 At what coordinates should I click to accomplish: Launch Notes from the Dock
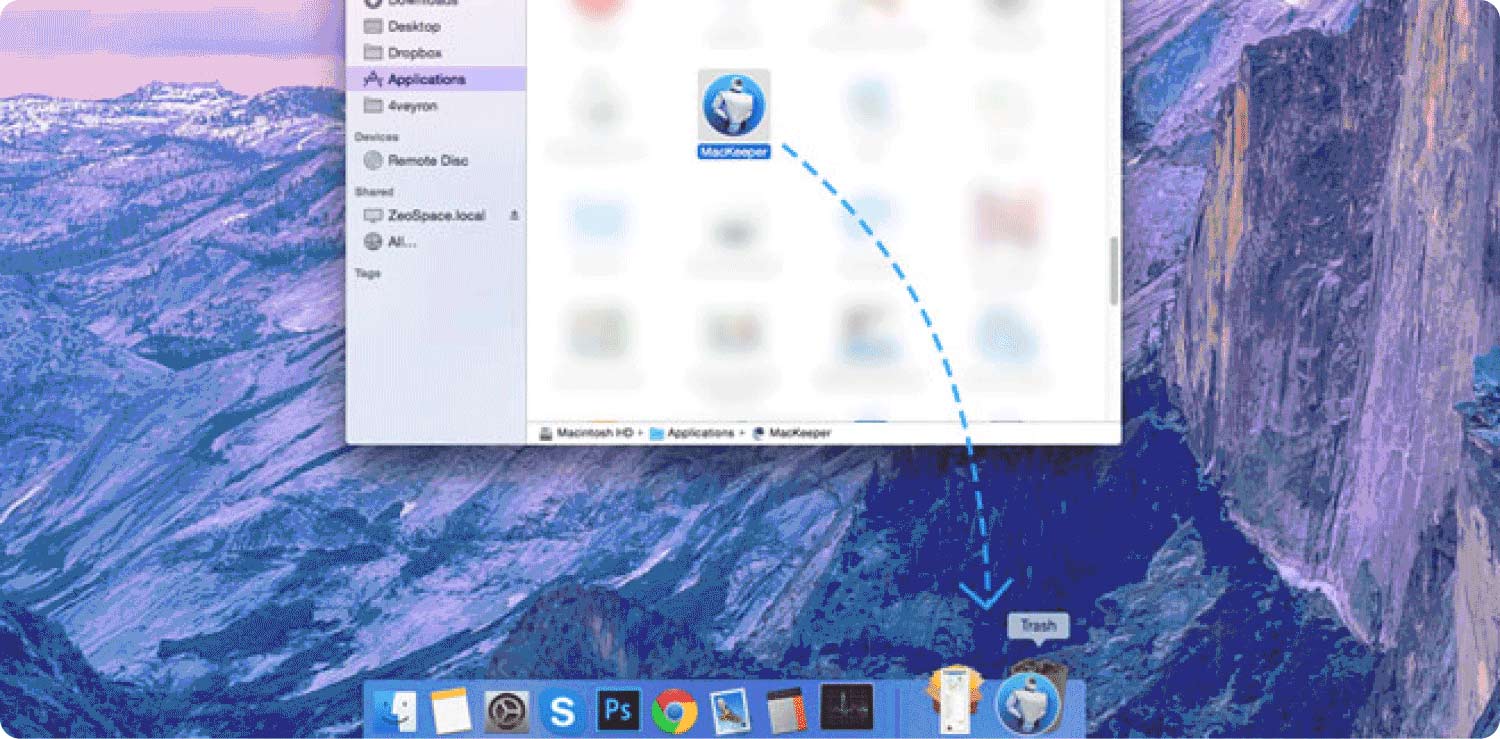tap(451, 711)
